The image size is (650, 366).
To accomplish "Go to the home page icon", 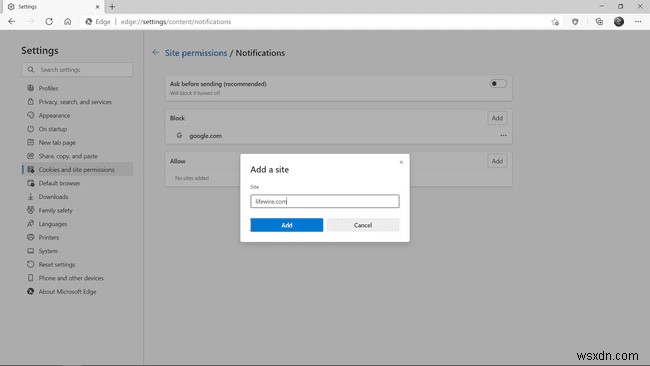I will (68, 22).
